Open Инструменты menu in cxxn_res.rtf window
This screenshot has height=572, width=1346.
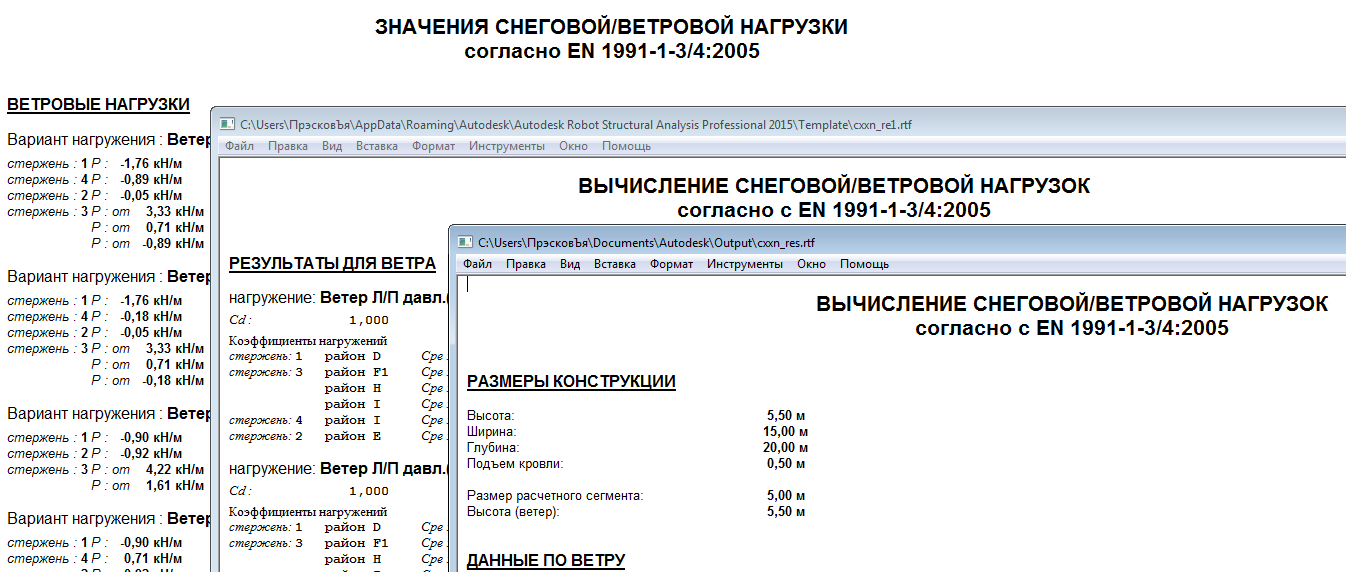(x=745, y=264)
